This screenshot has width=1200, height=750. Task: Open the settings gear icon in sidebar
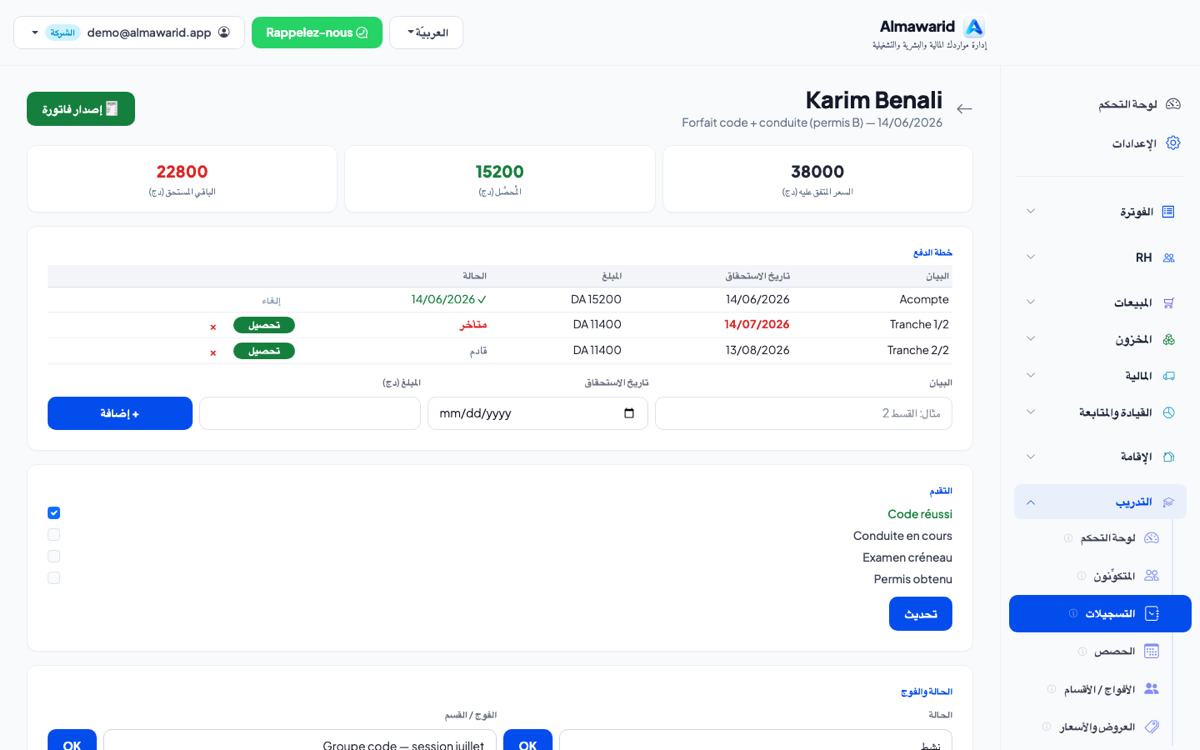click(x=1173, y=143)
